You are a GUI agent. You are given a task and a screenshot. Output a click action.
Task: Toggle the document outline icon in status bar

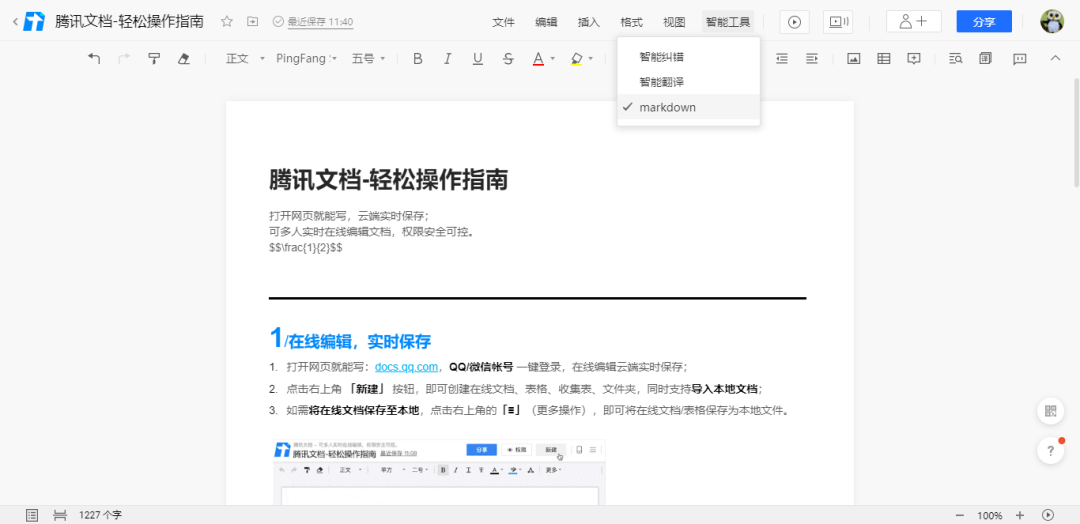pos(32,515)
